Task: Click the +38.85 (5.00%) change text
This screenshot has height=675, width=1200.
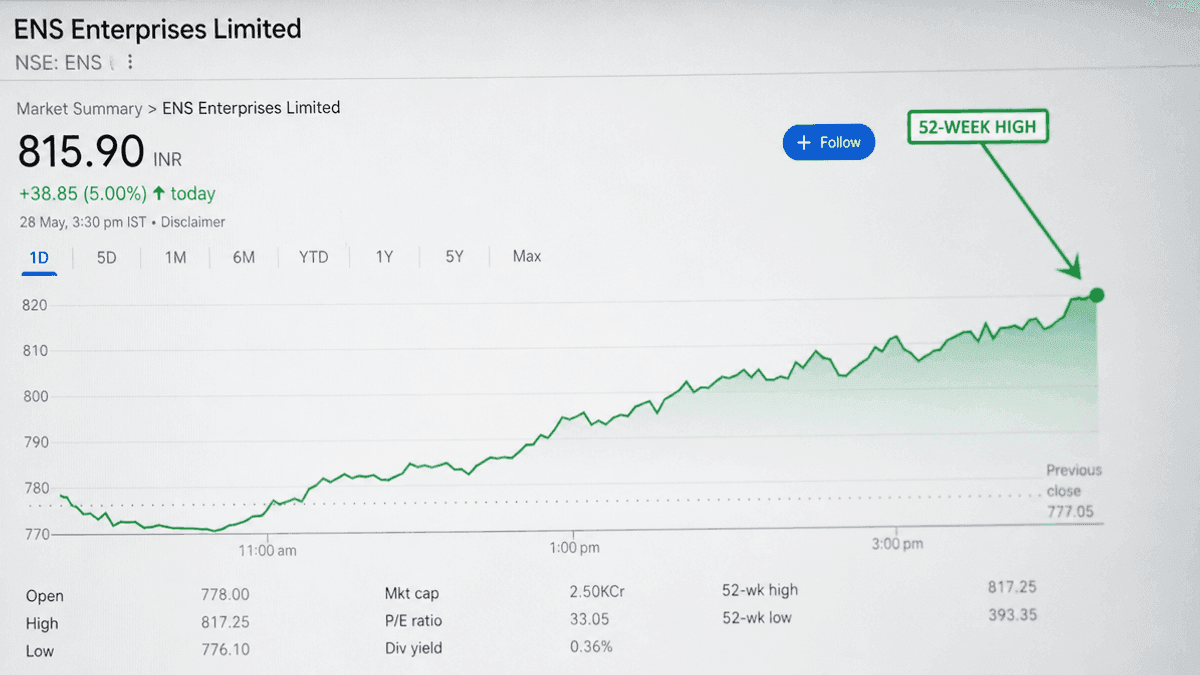Action: [x=83, y=194]
